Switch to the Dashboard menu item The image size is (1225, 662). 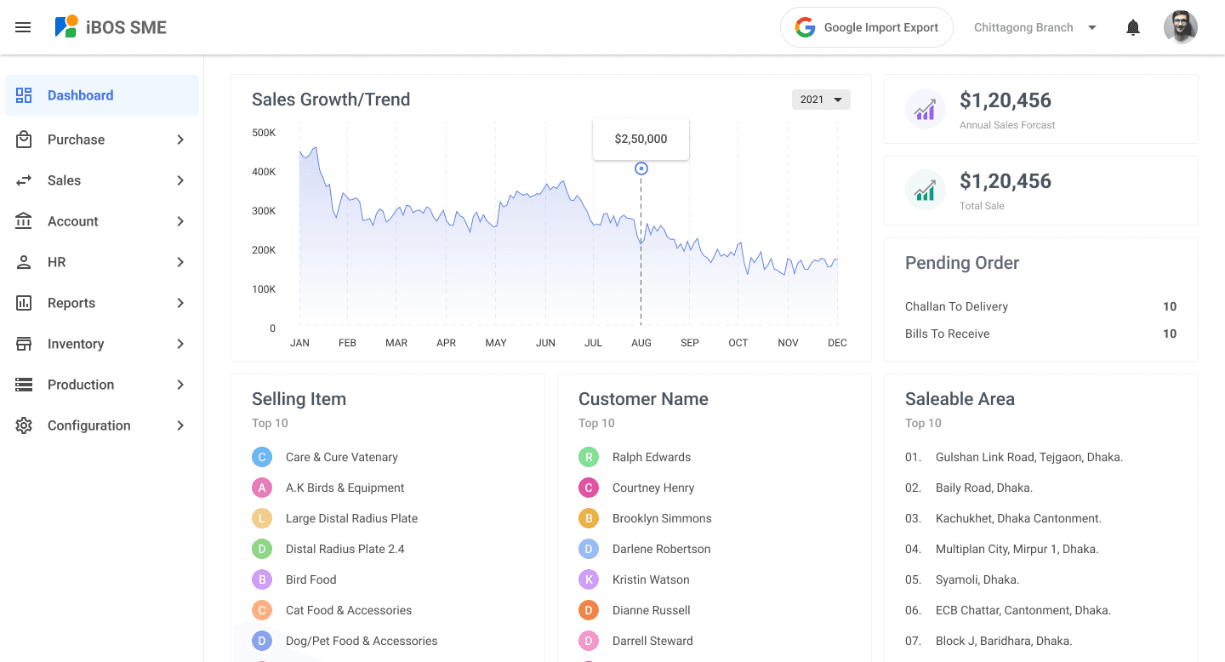coord(80,94)
